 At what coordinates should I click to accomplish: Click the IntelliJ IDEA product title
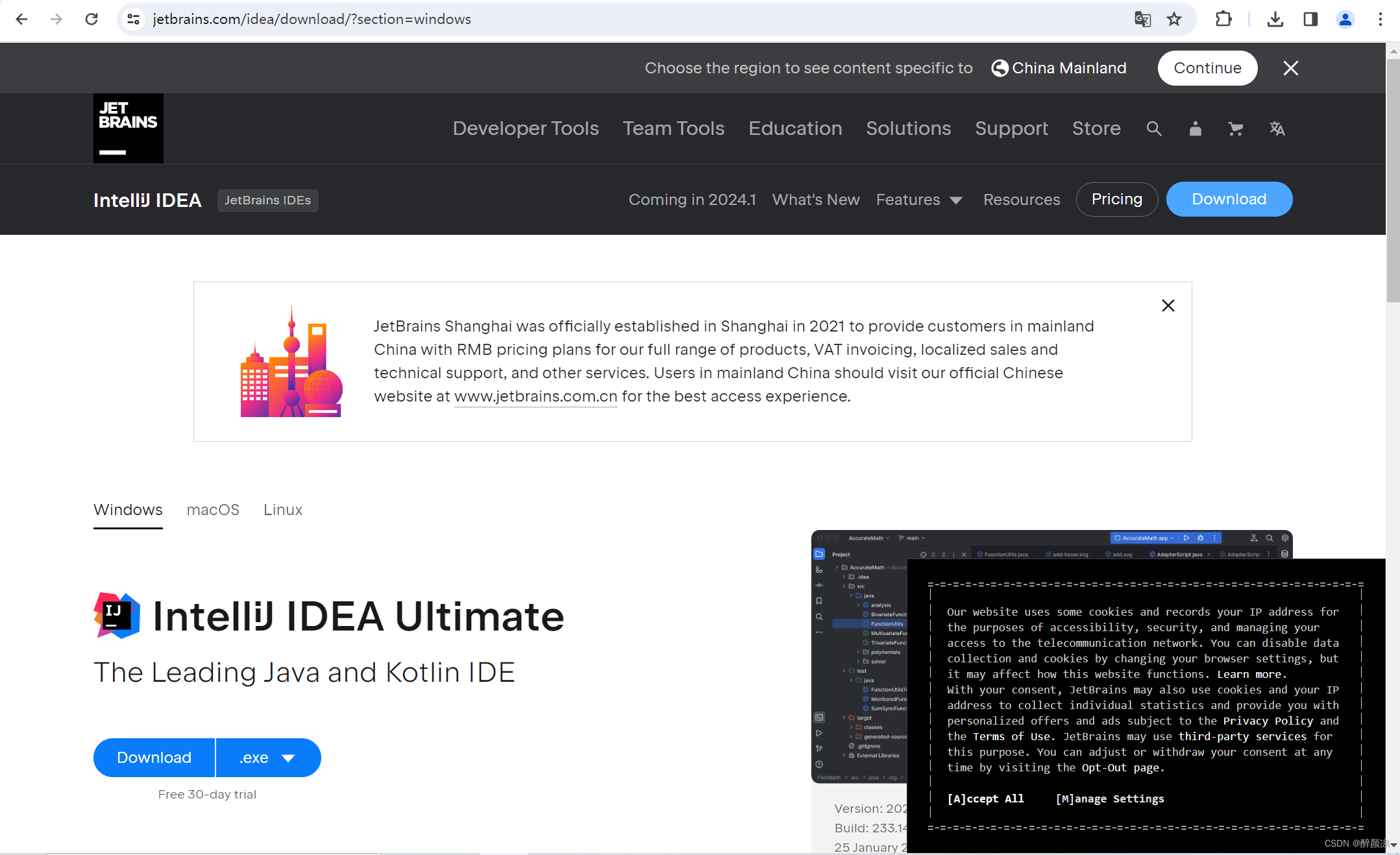147,200
